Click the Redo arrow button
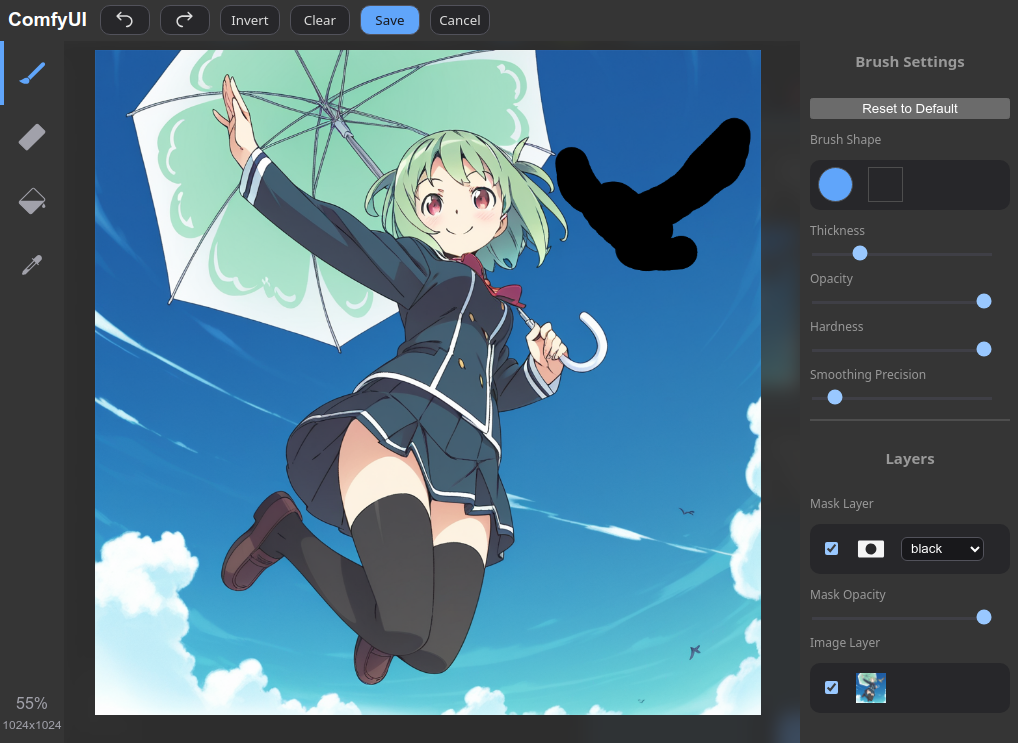This screenshot has height=743, width=1018. [184, 20]
